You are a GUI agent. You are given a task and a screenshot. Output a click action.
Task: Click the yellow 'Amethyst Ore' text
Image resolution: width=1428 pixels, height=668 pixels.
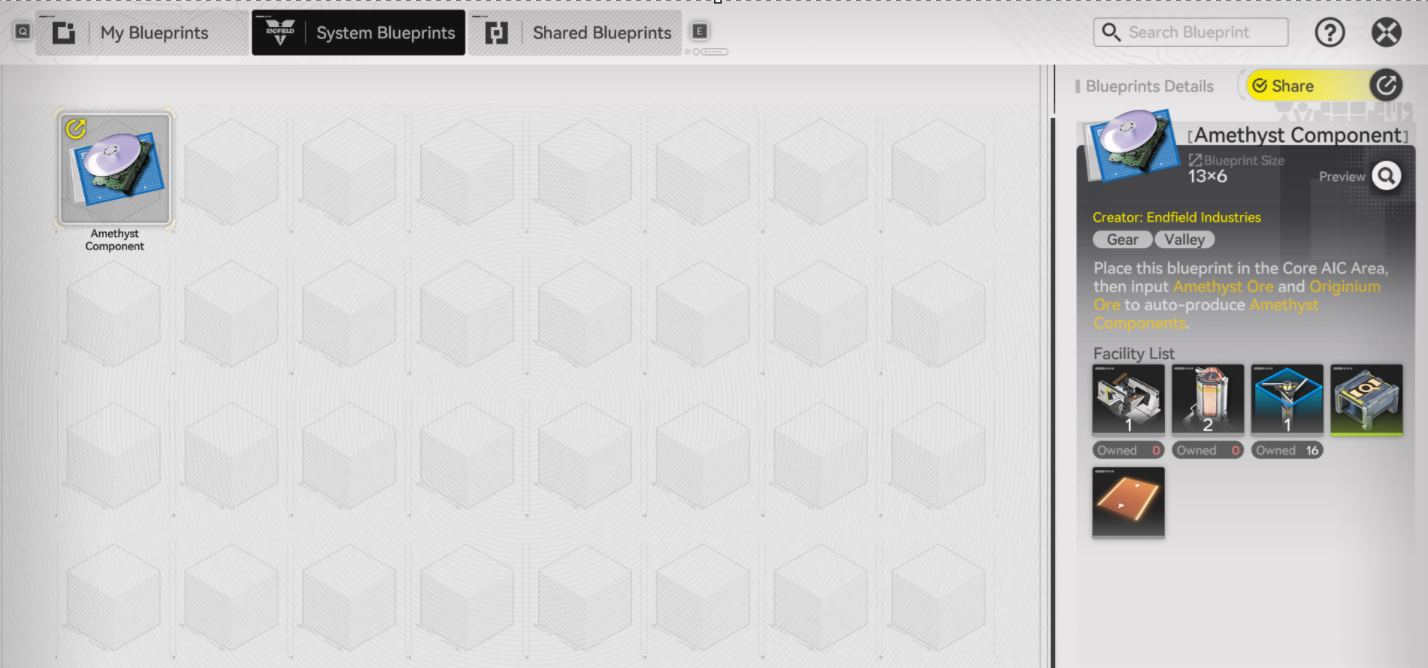coord(1224,287)
